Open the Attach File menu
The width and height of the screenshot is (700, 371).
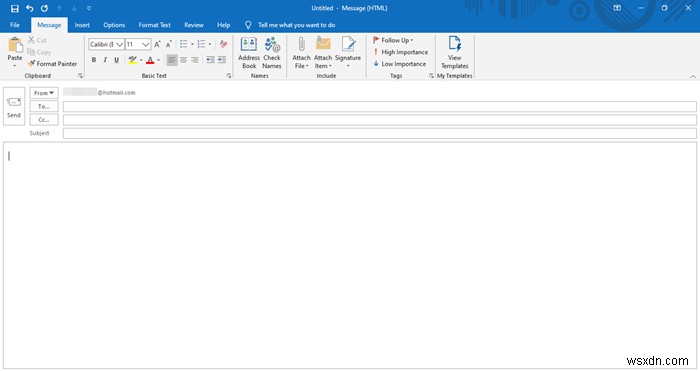301,53
